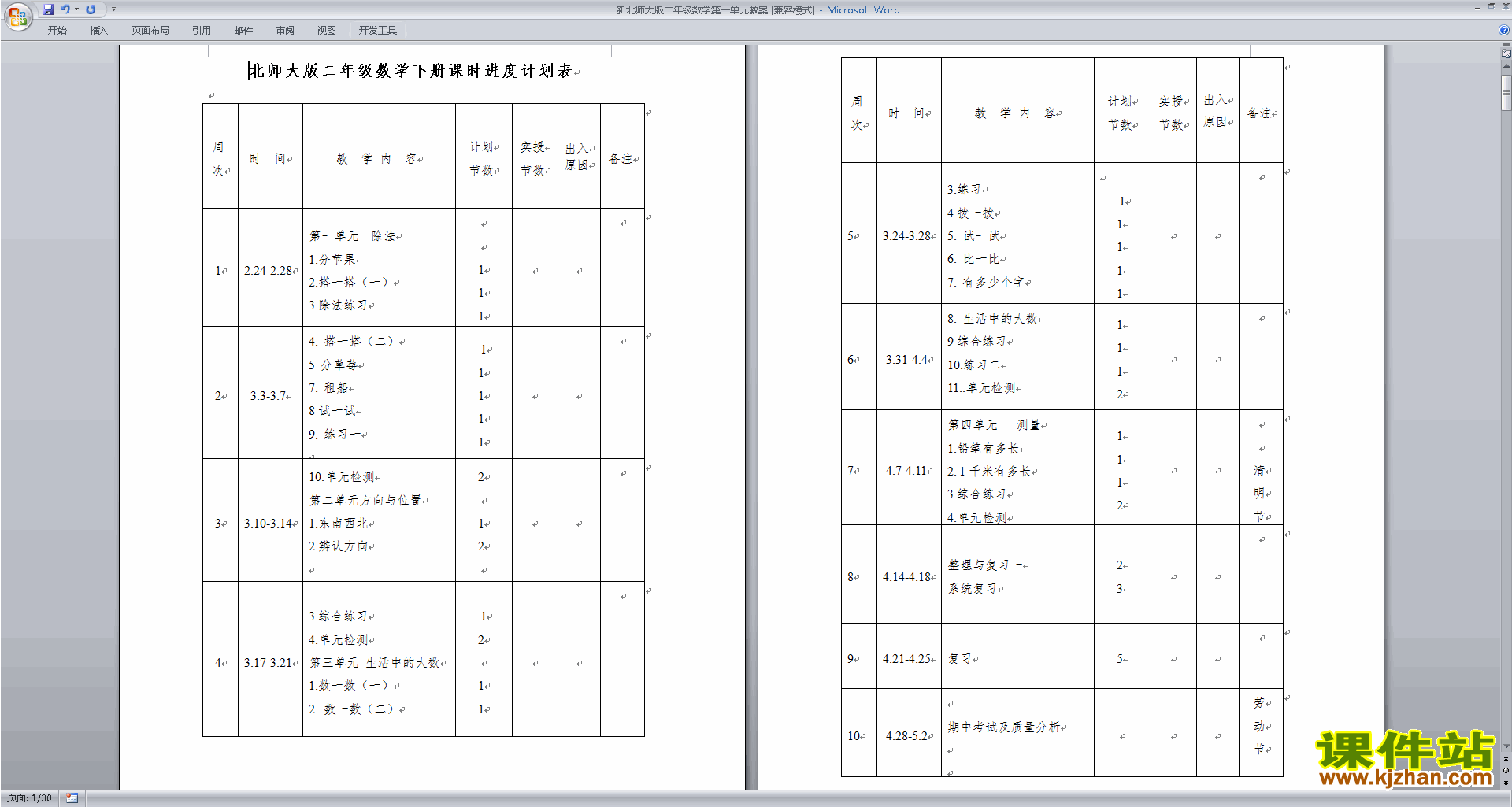Click the line 2.搭一搭（一）
The width and height of the screenshot is (1512, 807).
tap(349, 282)
